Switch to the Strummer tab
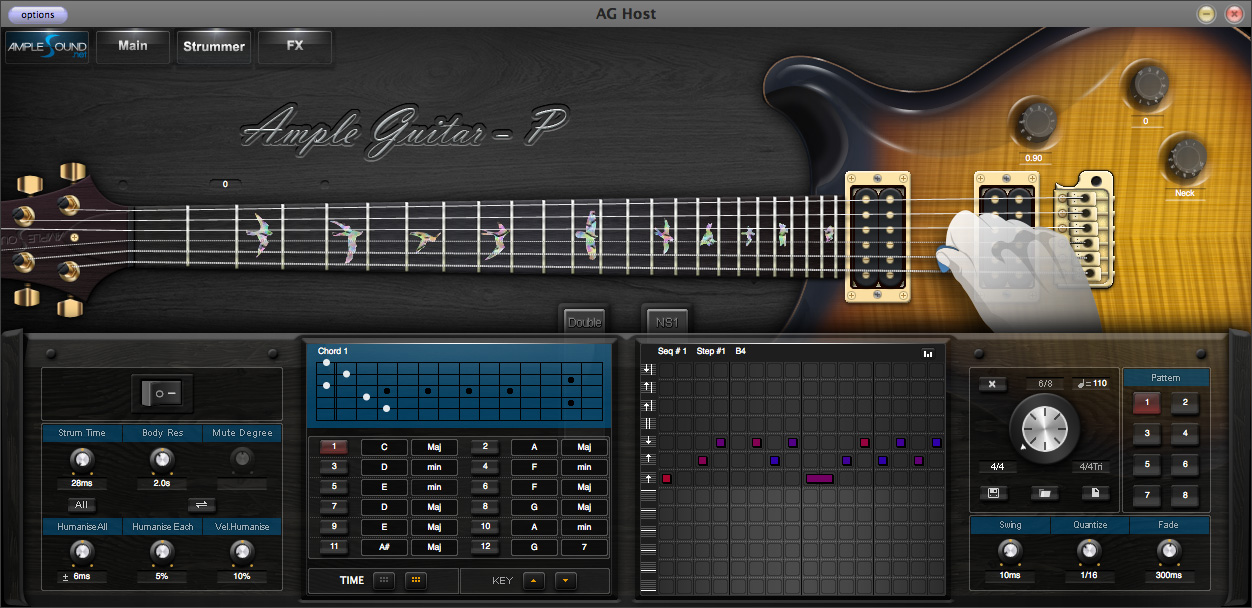 coord(214,46)
